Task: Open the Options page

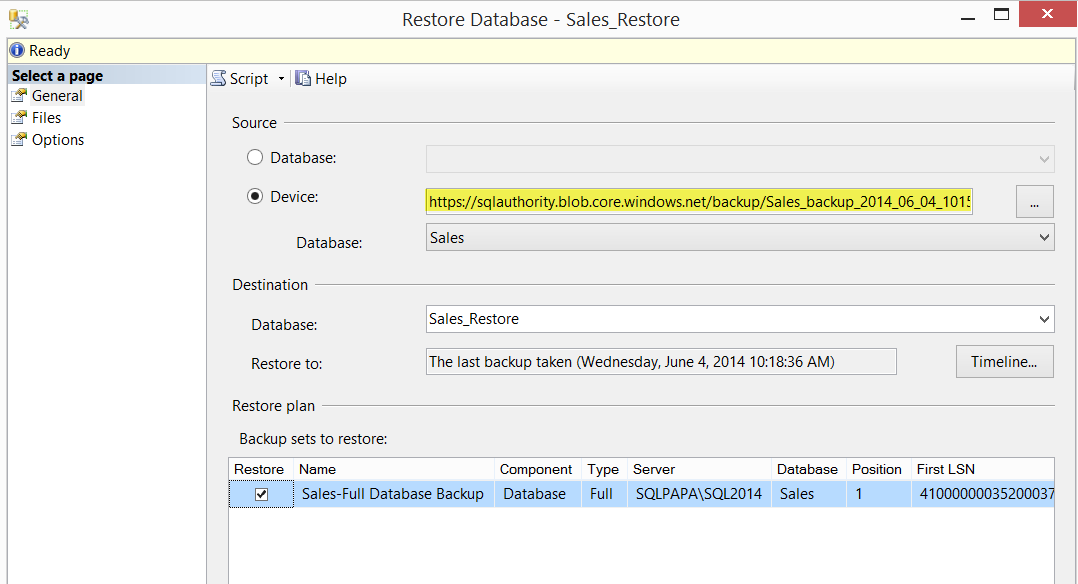Action: [58, 140]
